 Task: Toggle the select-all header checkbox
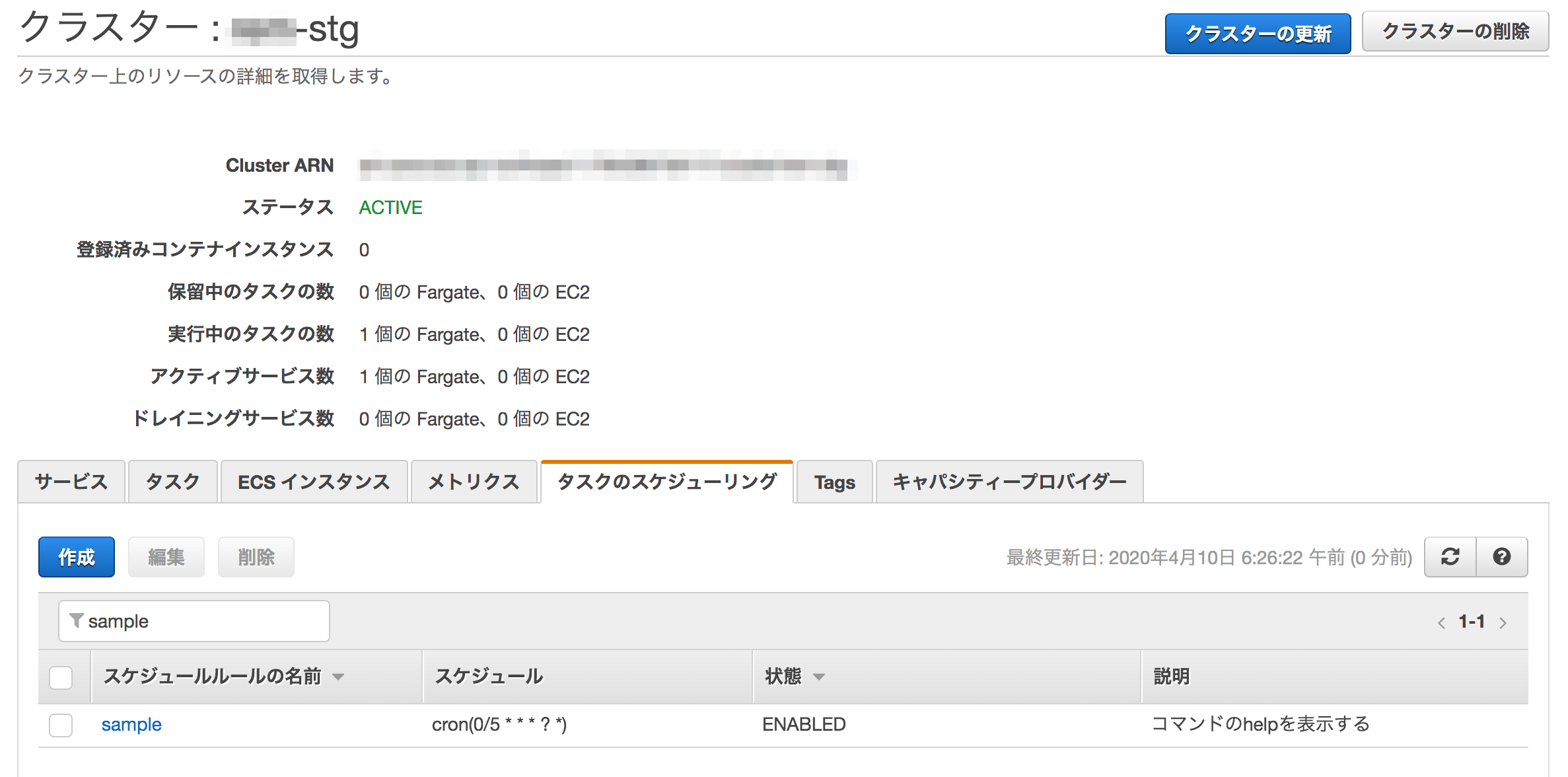click(61, 677)
